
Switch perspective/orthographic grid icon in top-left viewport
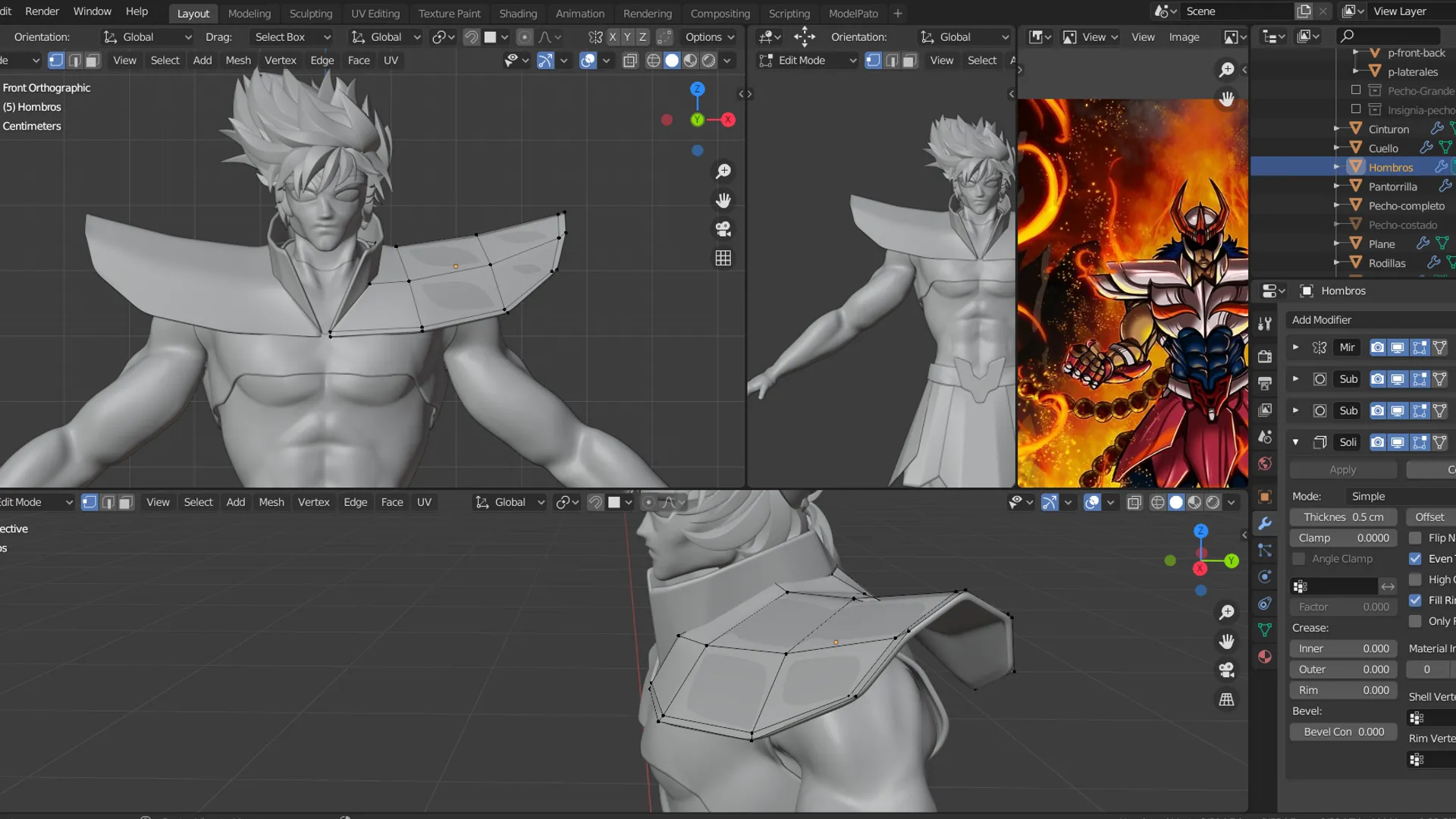(x=723, y=259)
